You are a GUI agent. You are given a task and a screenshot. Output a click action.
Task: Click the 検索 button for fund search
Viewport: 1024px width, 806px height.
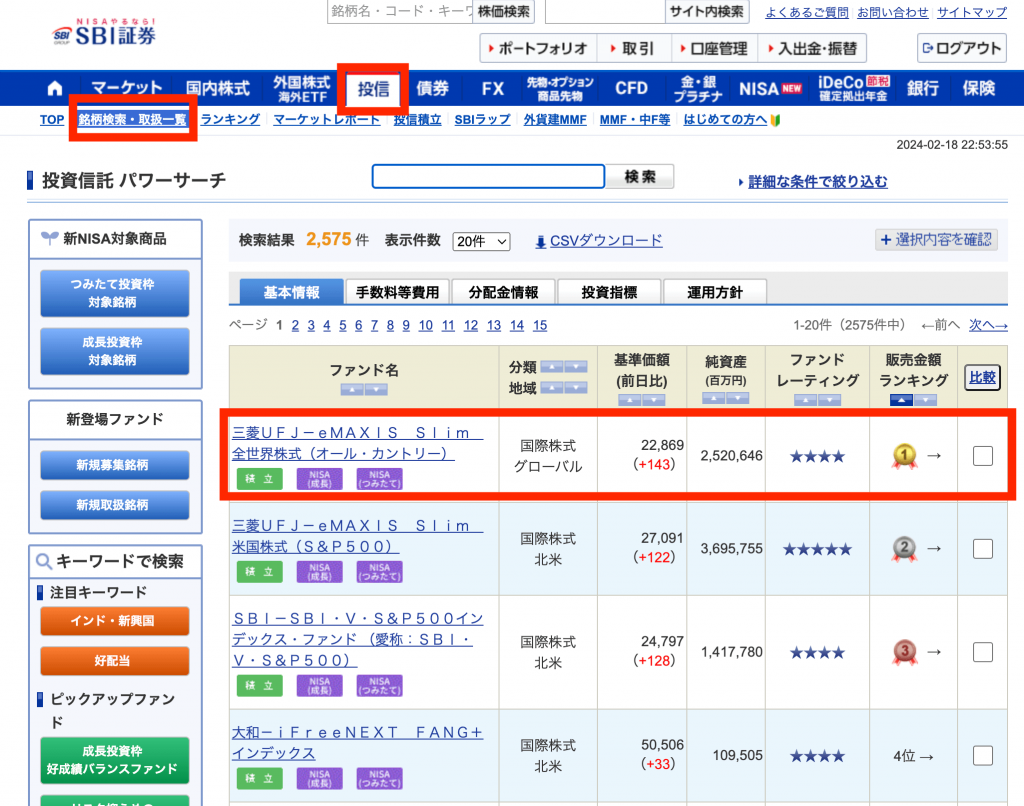point(641,176)
